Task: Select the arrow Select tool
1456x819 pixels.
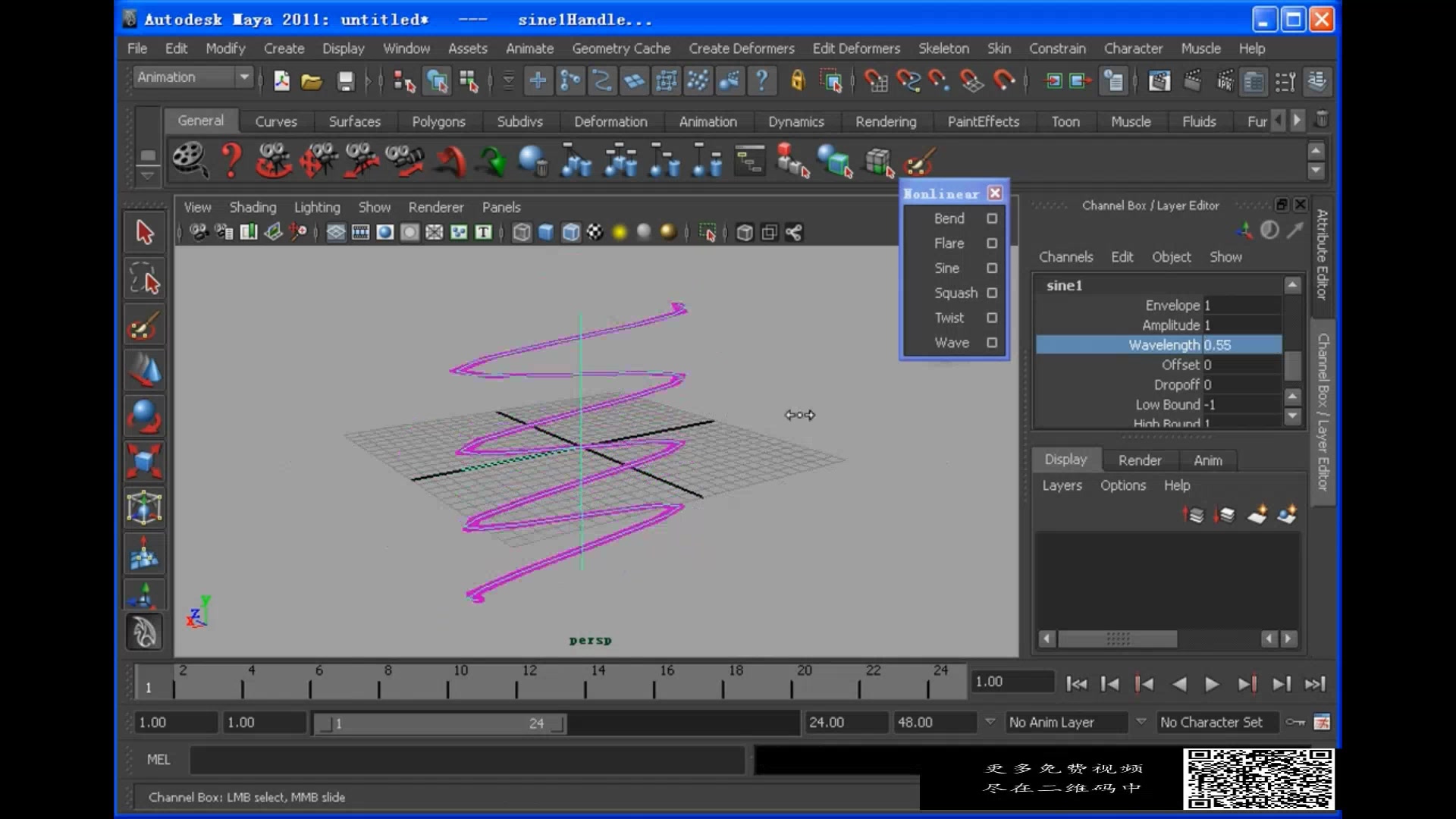Action: click(x=144, y=232)
